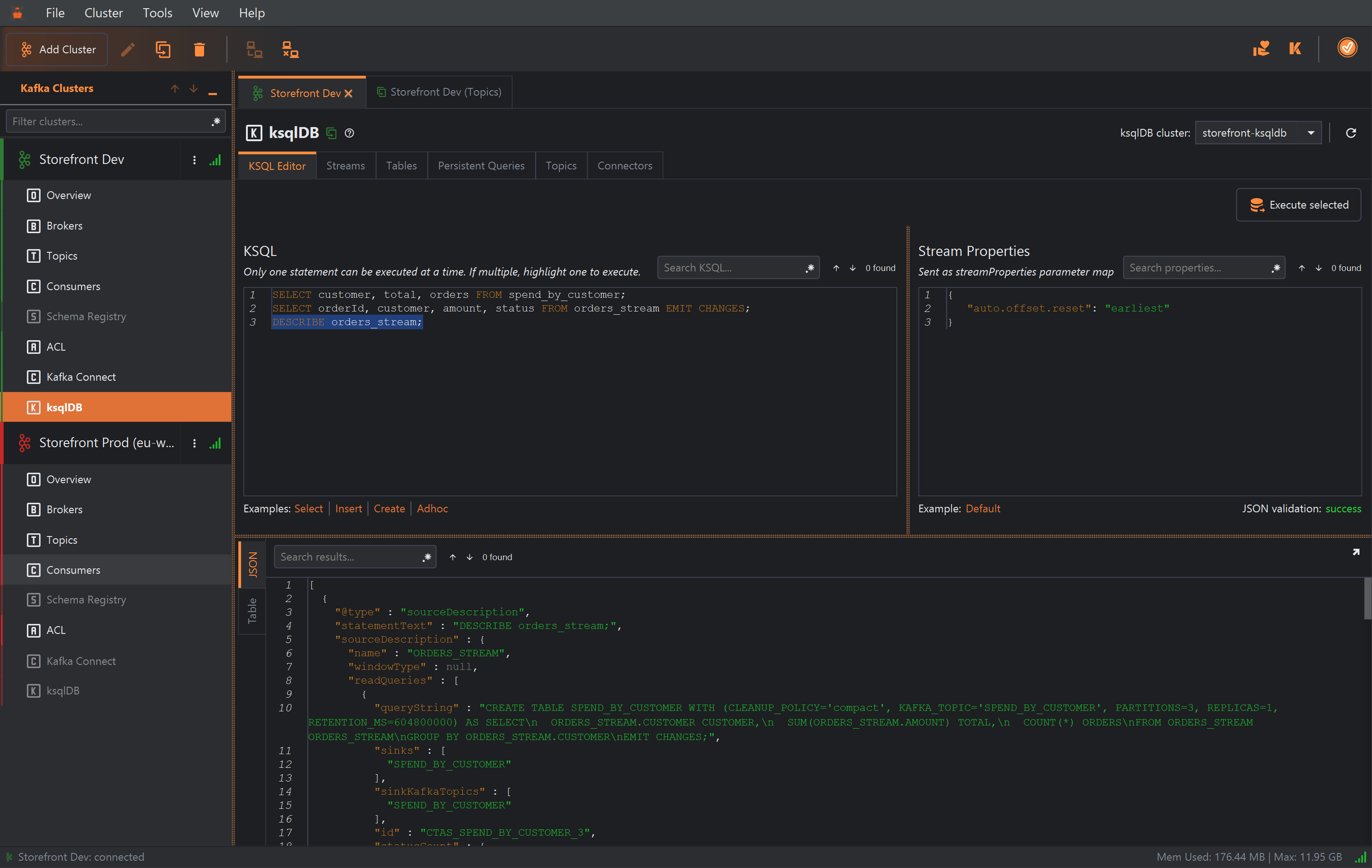This screenshot has width=1372, height=868.
Task: Click Storefront Prod connection signal icon
Action: click(x=215, y=443)
